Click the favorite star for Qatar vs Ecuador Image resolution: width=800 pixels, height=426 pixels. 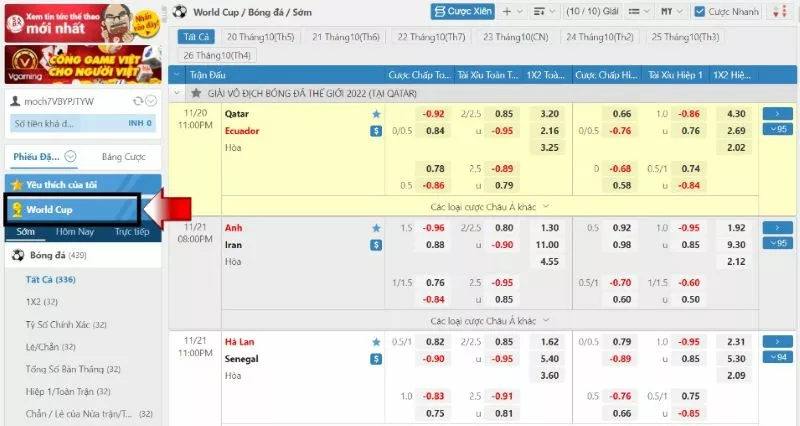point(376,114)
